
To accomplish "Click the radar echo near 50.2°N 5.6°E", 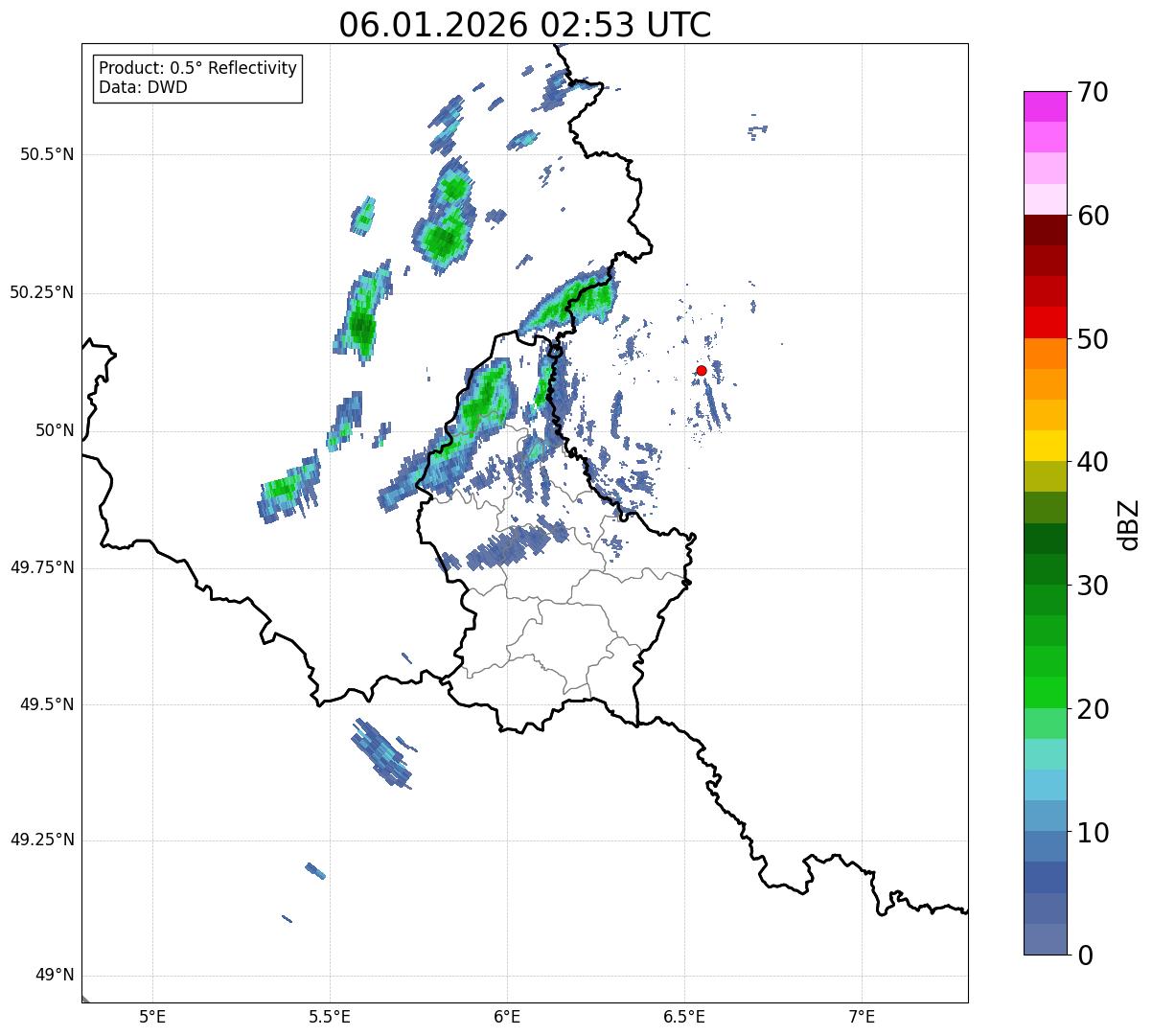I will pyautogui.click(x=362, y=311).
